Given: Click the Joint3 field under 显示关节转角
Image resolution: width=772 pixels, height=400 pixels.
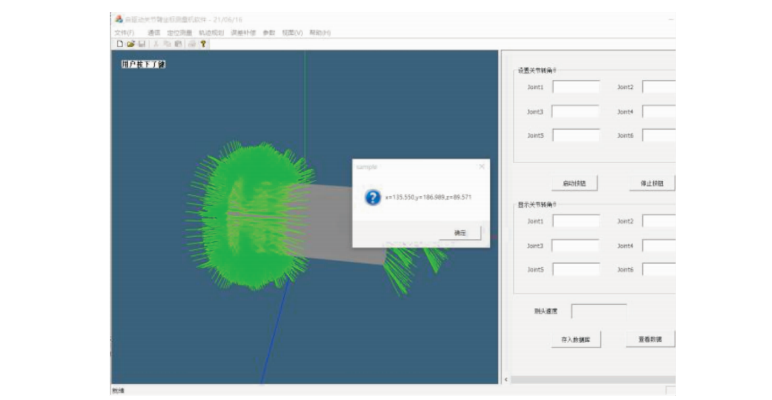Looking at the screenshot, I should pos(576,245).
